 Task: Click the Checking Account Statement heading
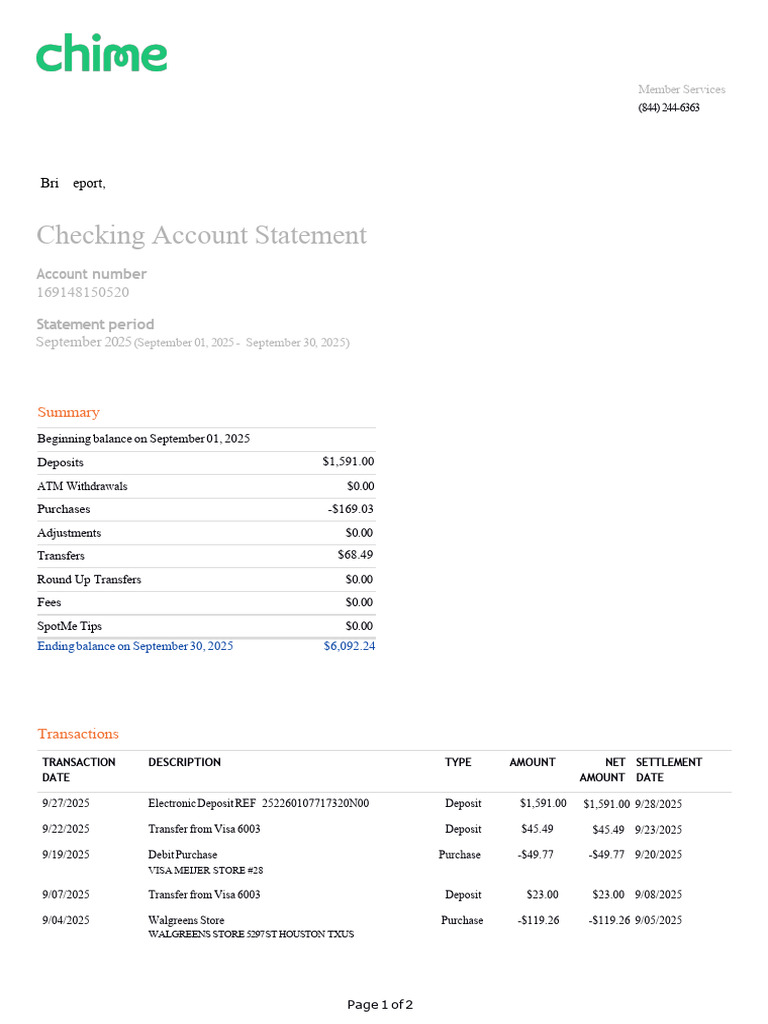point(202,235)
